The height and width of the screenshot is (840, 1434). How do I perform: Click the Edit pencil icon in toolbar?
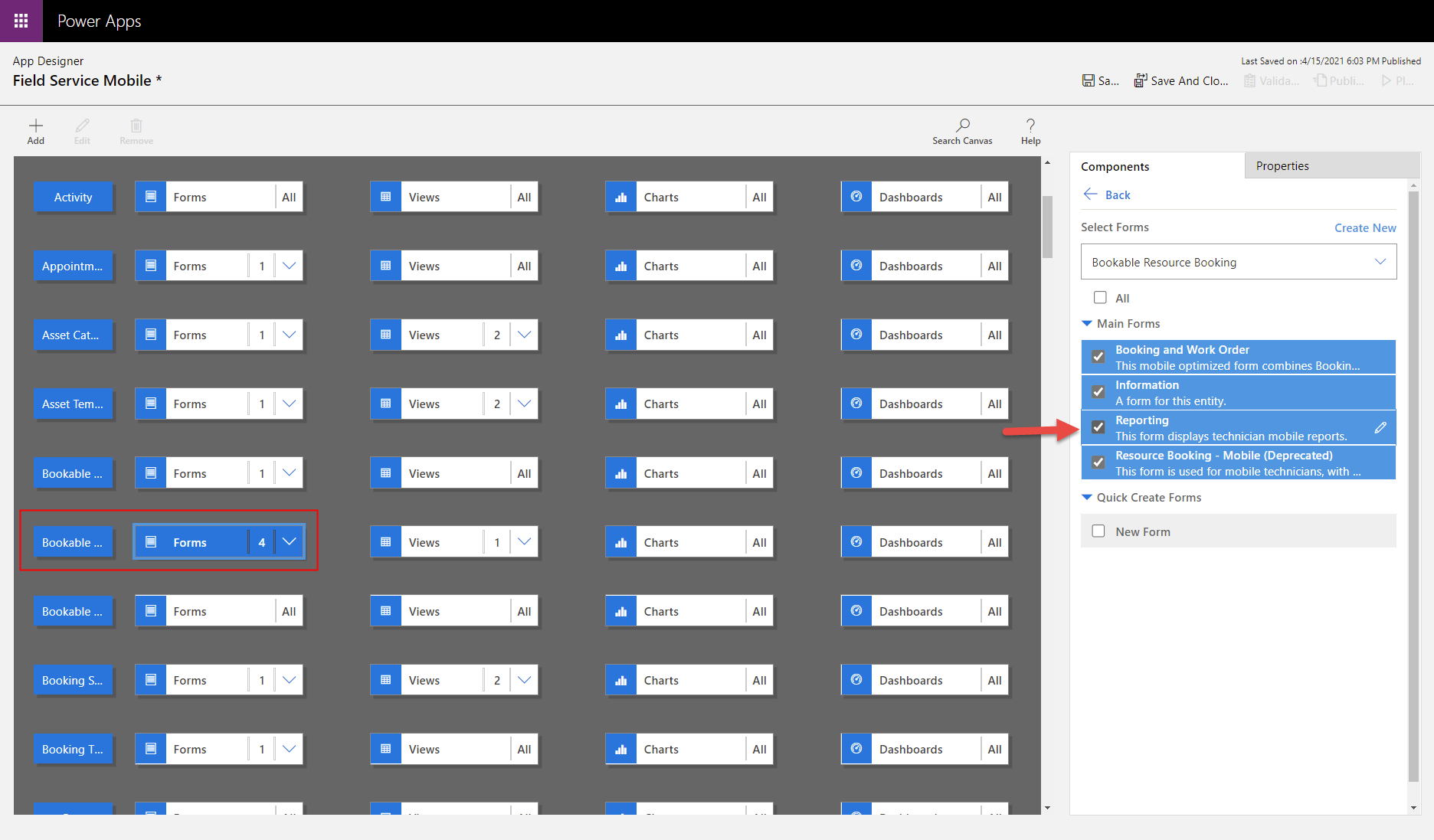(82, 126)
